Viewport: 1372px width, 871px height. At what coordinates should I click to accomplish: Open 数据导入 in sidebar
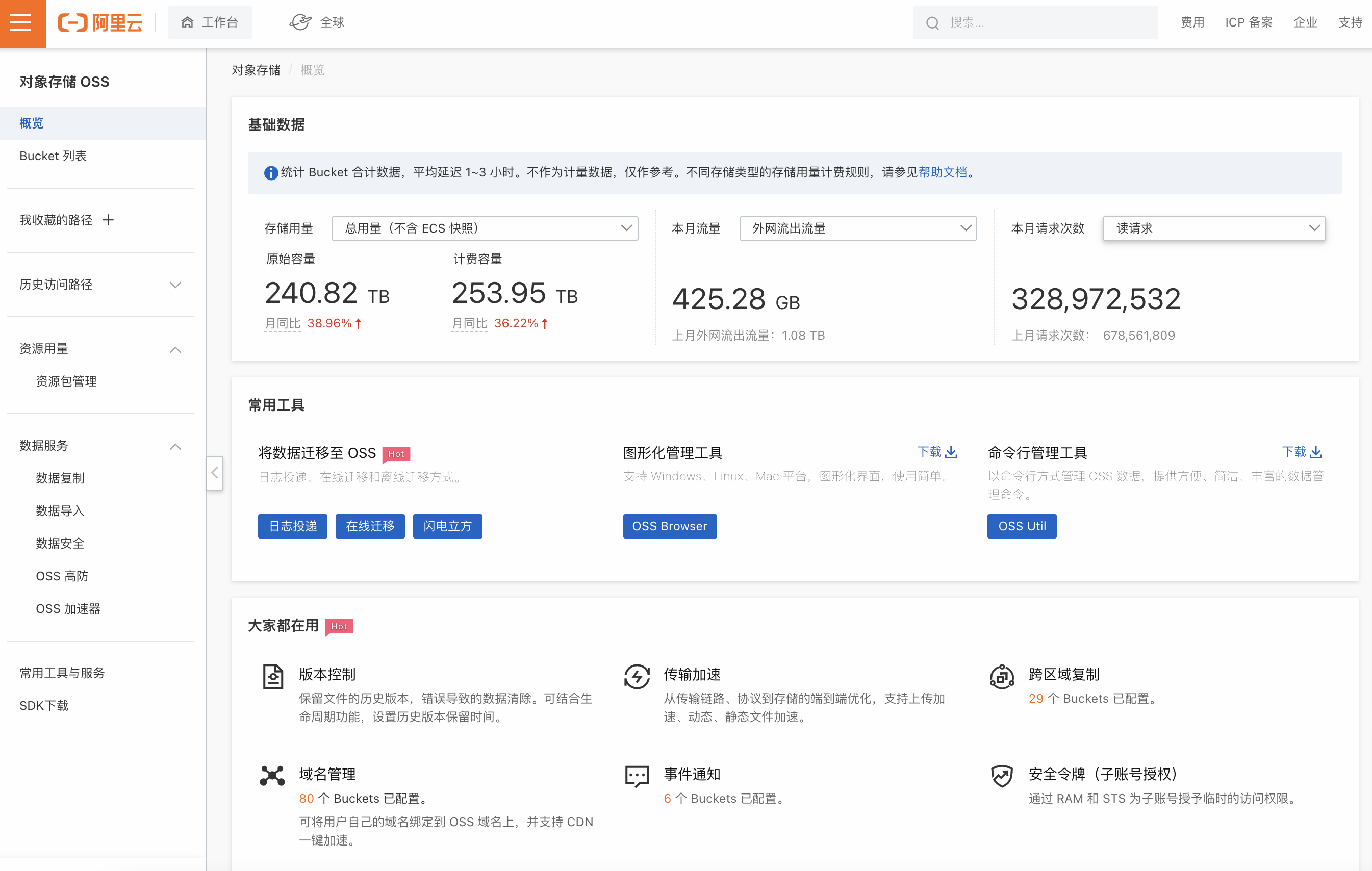point(60,510)
